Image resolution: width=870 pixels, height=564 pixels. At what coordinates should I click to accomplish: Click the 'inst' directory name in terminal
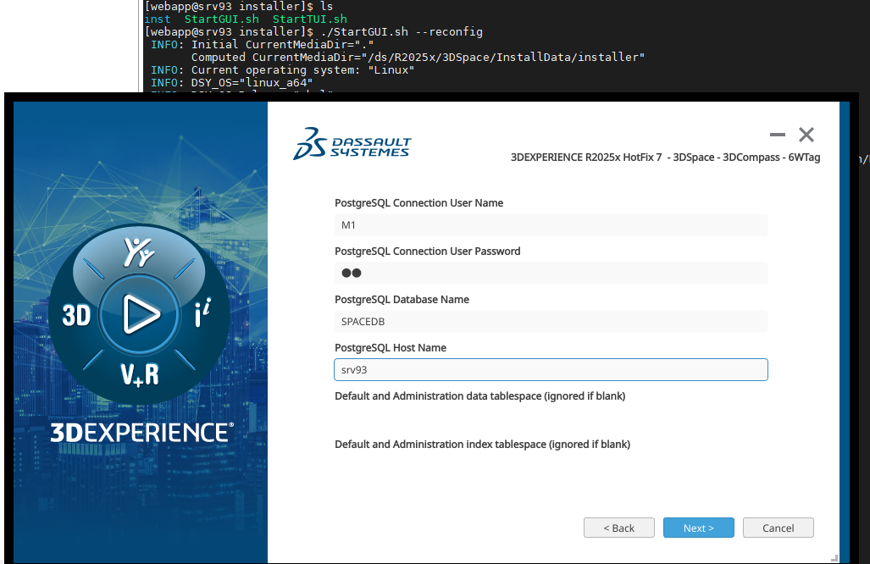point(157,19)
